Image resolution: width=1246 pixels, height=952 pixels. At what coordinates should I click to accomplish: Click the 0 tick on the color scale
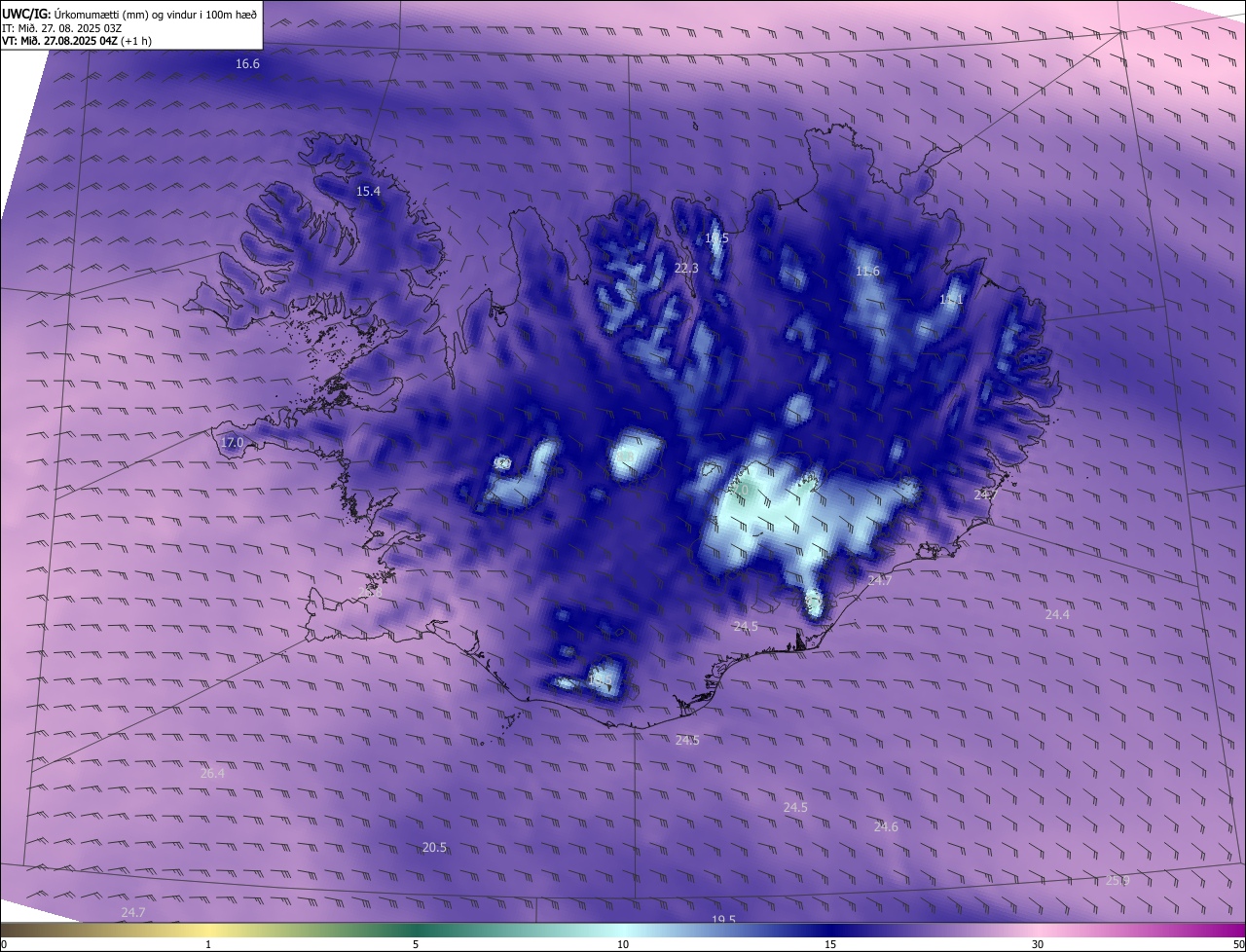(4, 945)
